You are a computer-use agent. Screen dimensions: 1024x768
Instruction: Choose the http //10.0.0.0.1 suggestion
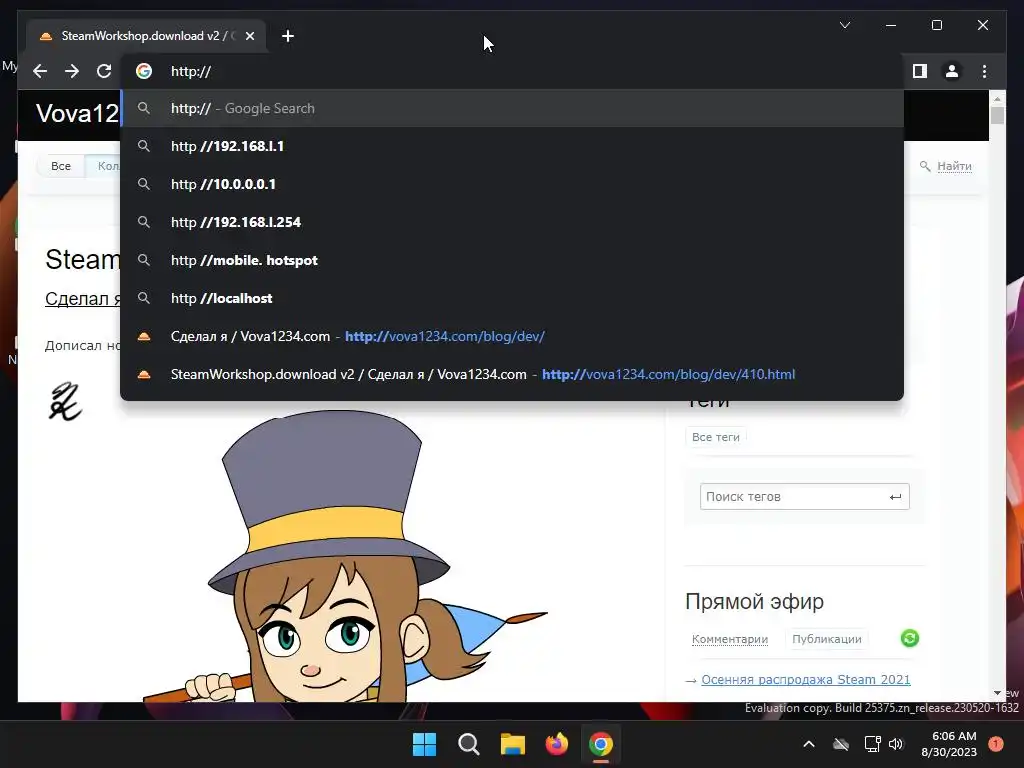(x=512, y=184)
